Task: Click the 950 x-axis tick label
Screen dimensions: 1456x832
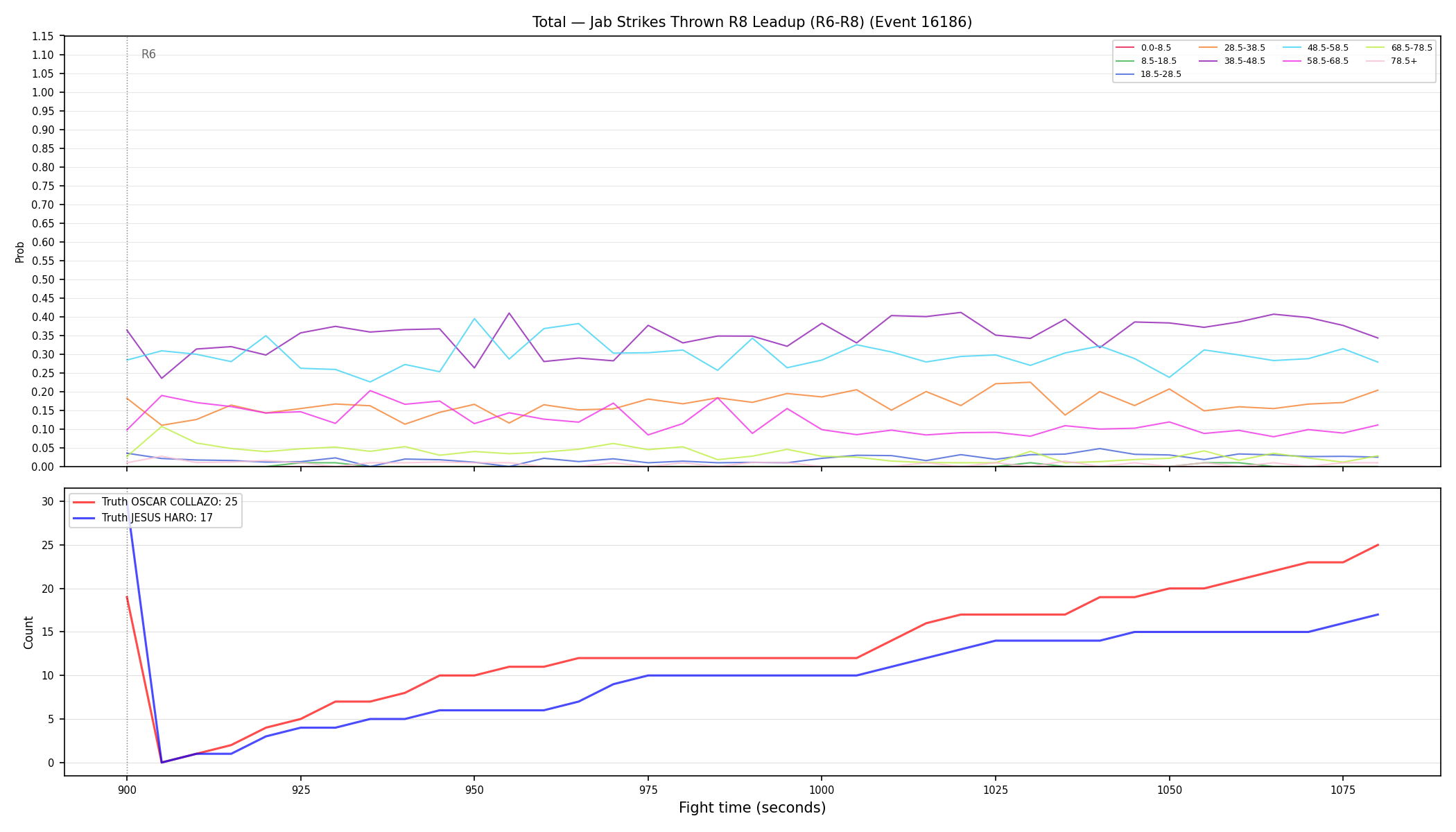Action: click(474, 790)
